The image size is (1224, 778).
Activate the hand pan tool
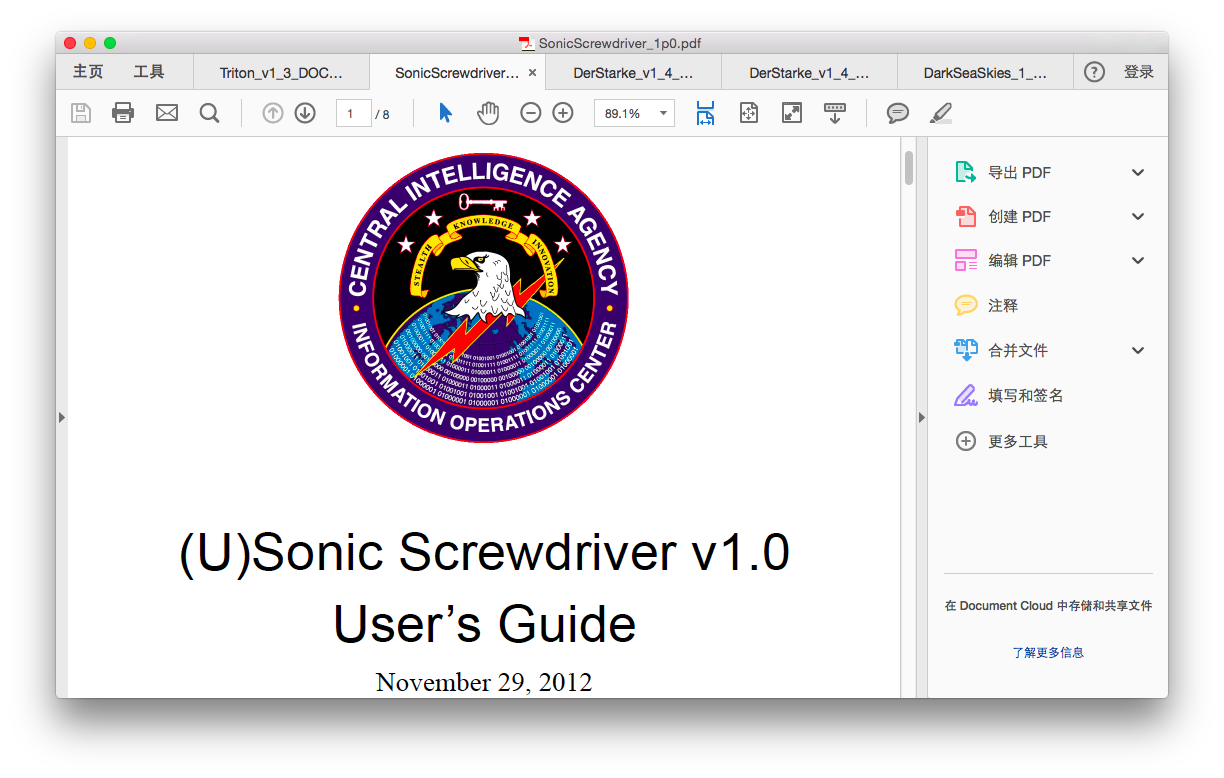click(x=488, y=113)
